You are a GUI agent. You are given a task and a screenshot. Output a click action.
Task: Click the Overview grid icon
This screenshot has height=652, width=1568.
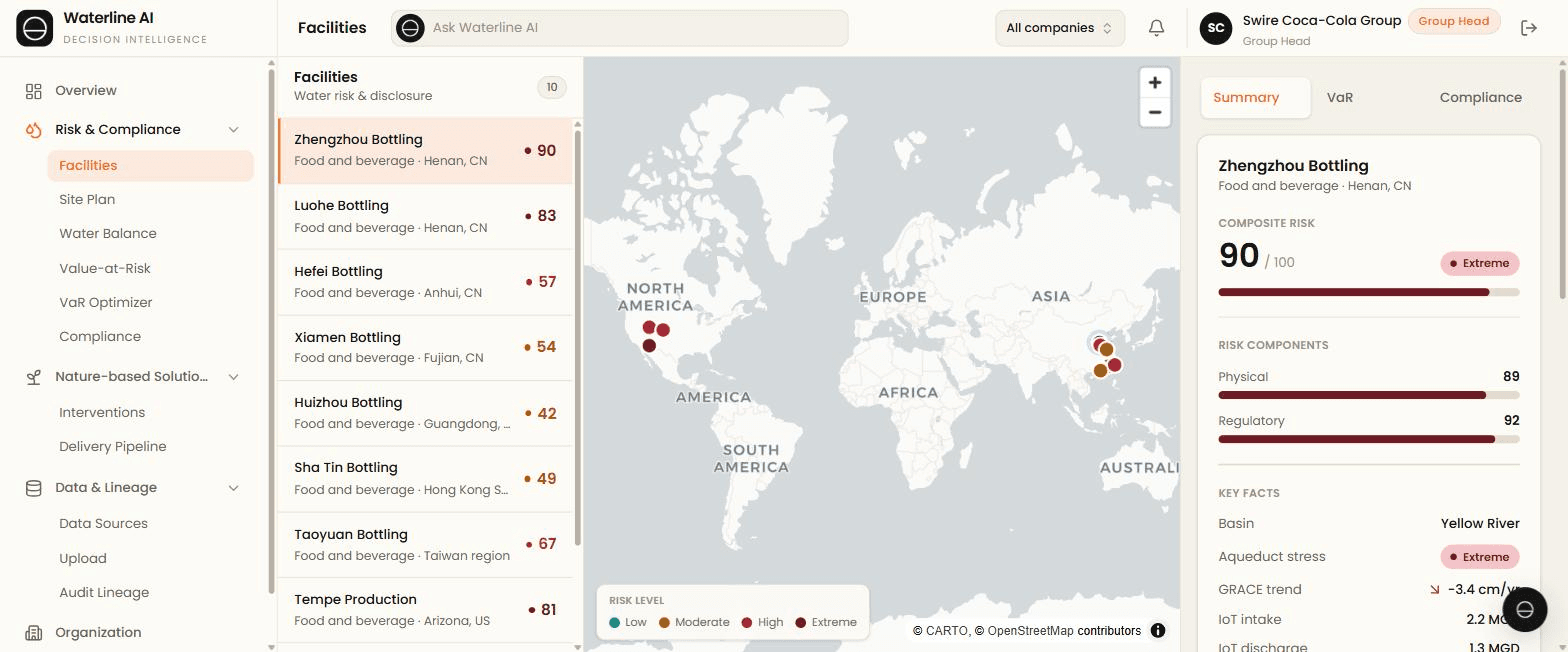(x=34, y=91)
